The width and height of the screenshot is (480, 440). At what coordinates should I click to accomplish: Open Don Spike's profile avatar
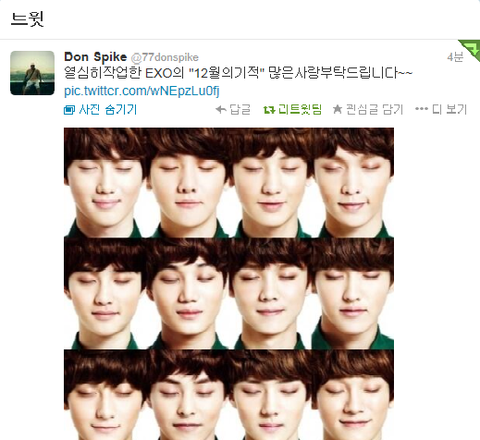tap(32, 73)
